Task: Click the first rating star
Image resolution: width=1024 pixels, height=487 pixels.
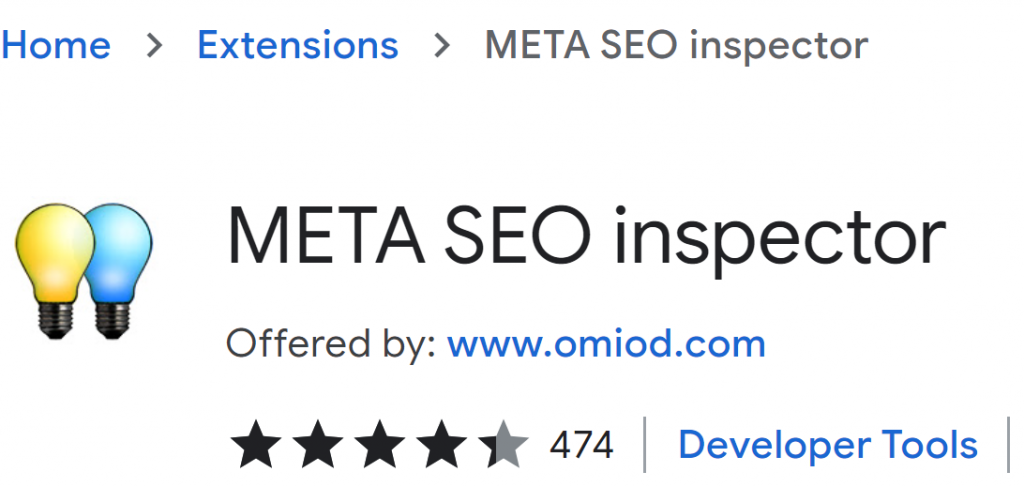Action: [256, 445]
